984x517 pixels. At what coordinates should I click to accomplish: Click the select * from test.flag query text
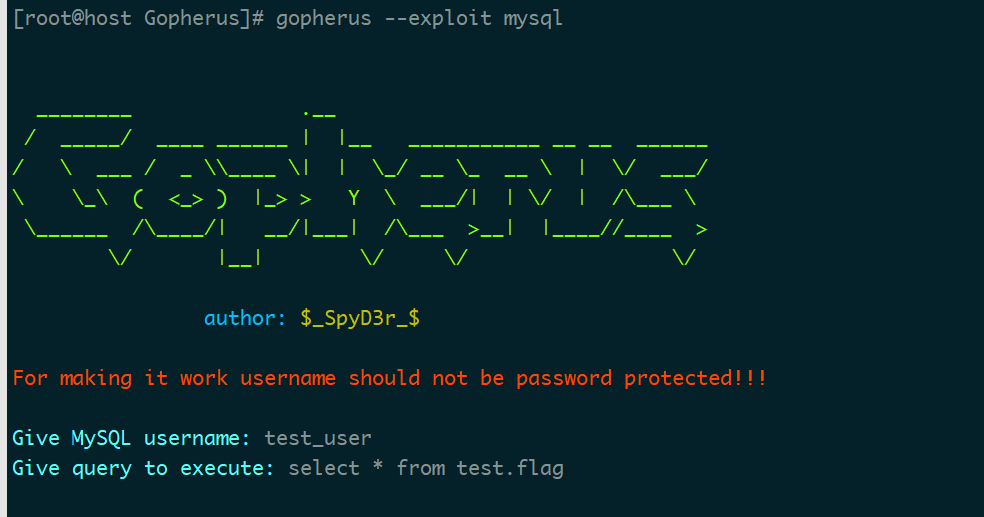pyautogui.click(x=425, y=468)
